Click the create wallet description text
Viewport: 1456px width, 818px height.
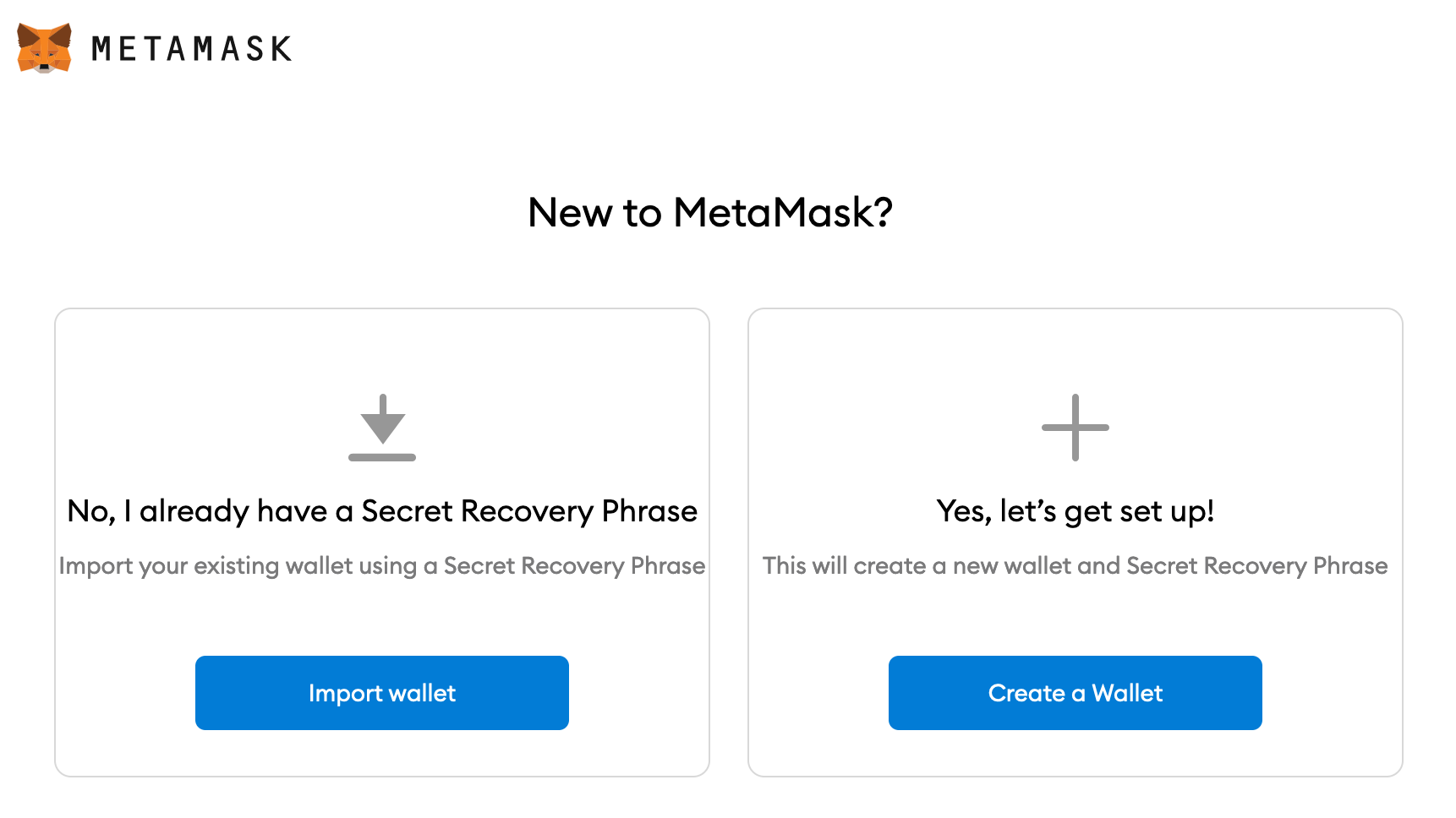click(x=1075, y=566)
